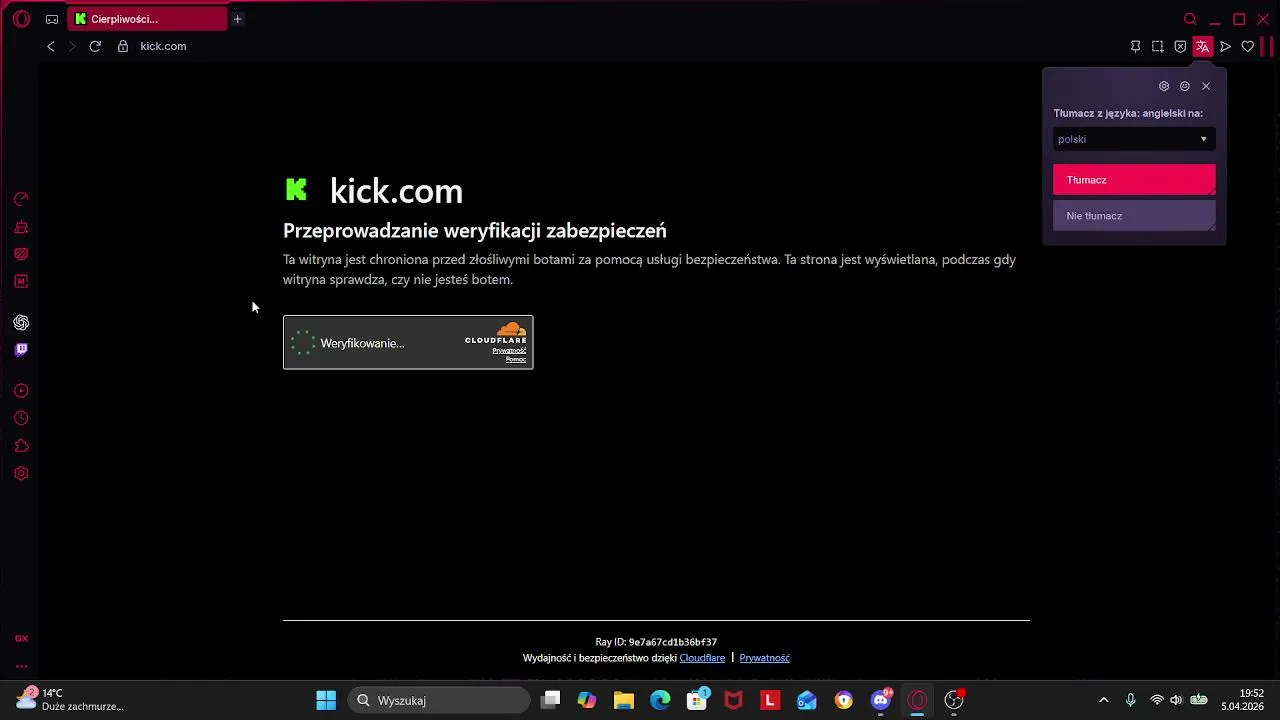This screenshot has width=1280, height=720.
Task: Open the send/flow arrow toolbar icon
Action: 1225,46
